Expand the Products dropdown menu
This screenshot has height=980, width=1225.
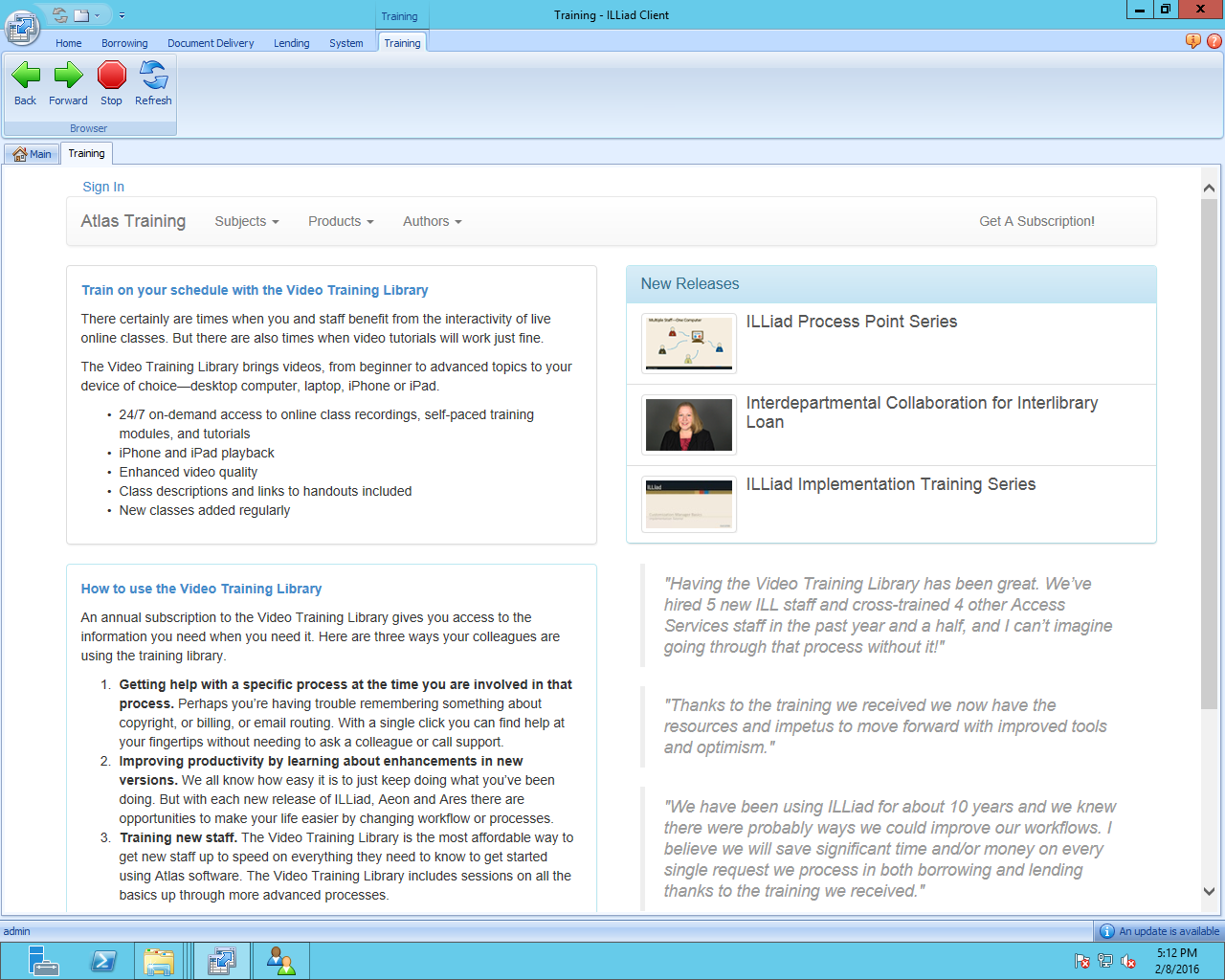pyautogui.click(x=340, y=221)
